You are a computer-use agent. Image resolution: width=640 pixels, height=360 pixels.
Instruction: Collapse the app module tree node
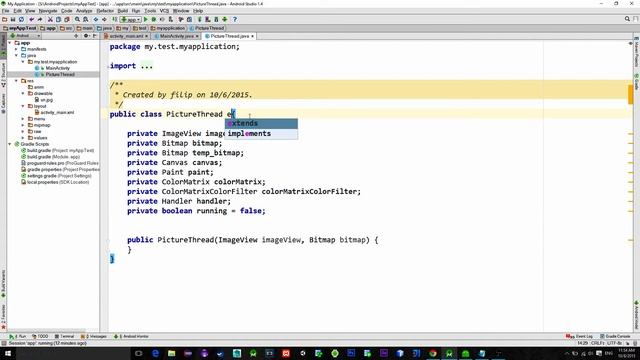(x=10, y=43)
